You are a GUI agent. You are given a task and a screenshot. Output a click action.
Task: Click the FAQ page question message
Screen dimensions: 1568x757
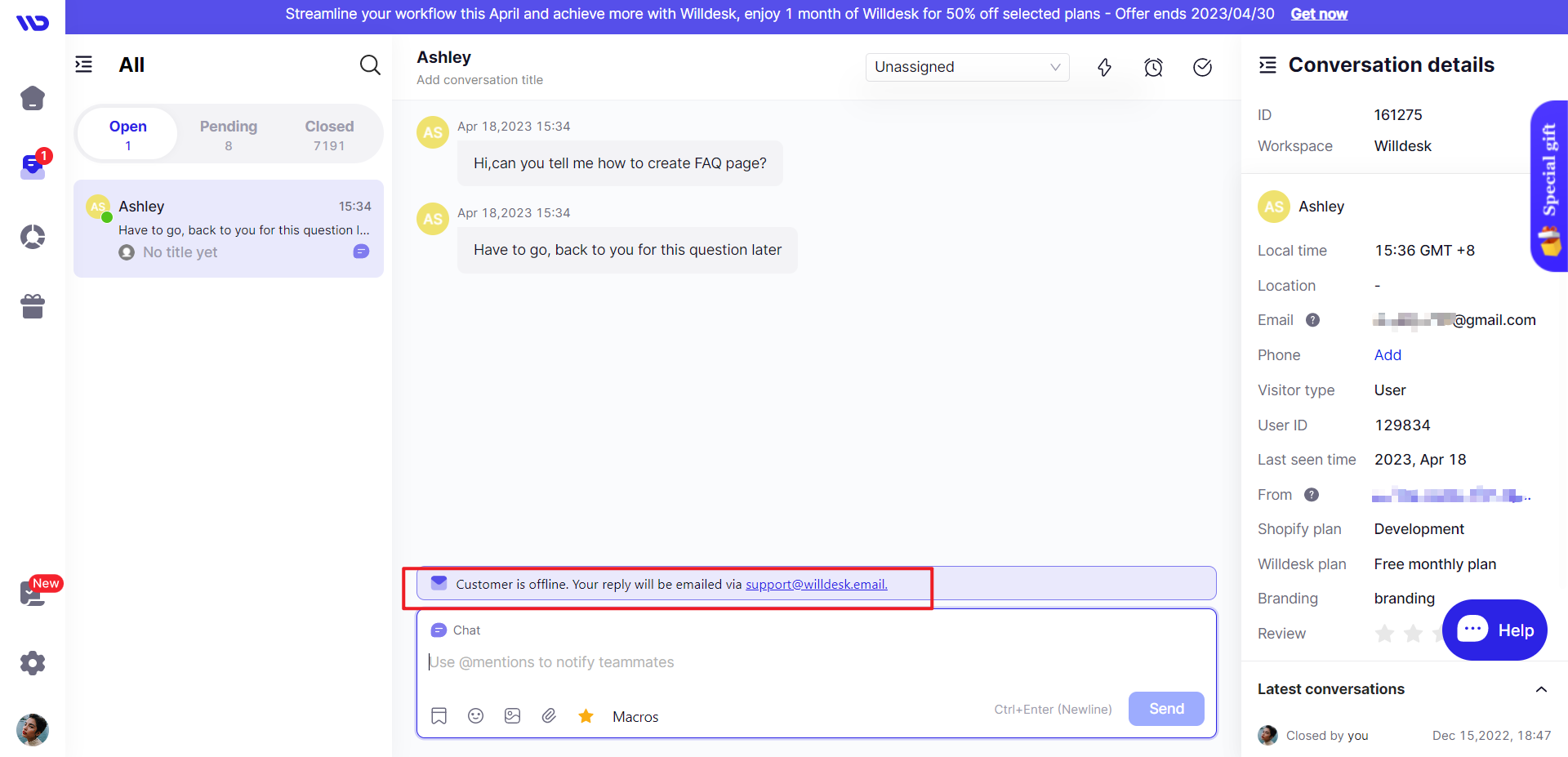[620, 163]
